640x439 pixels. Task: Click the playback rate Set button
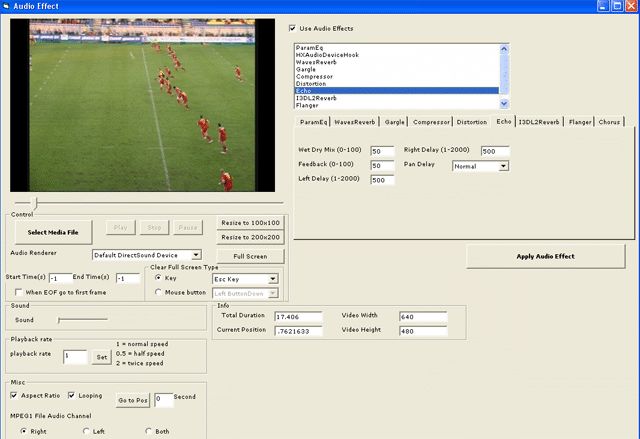coord(102,357)
